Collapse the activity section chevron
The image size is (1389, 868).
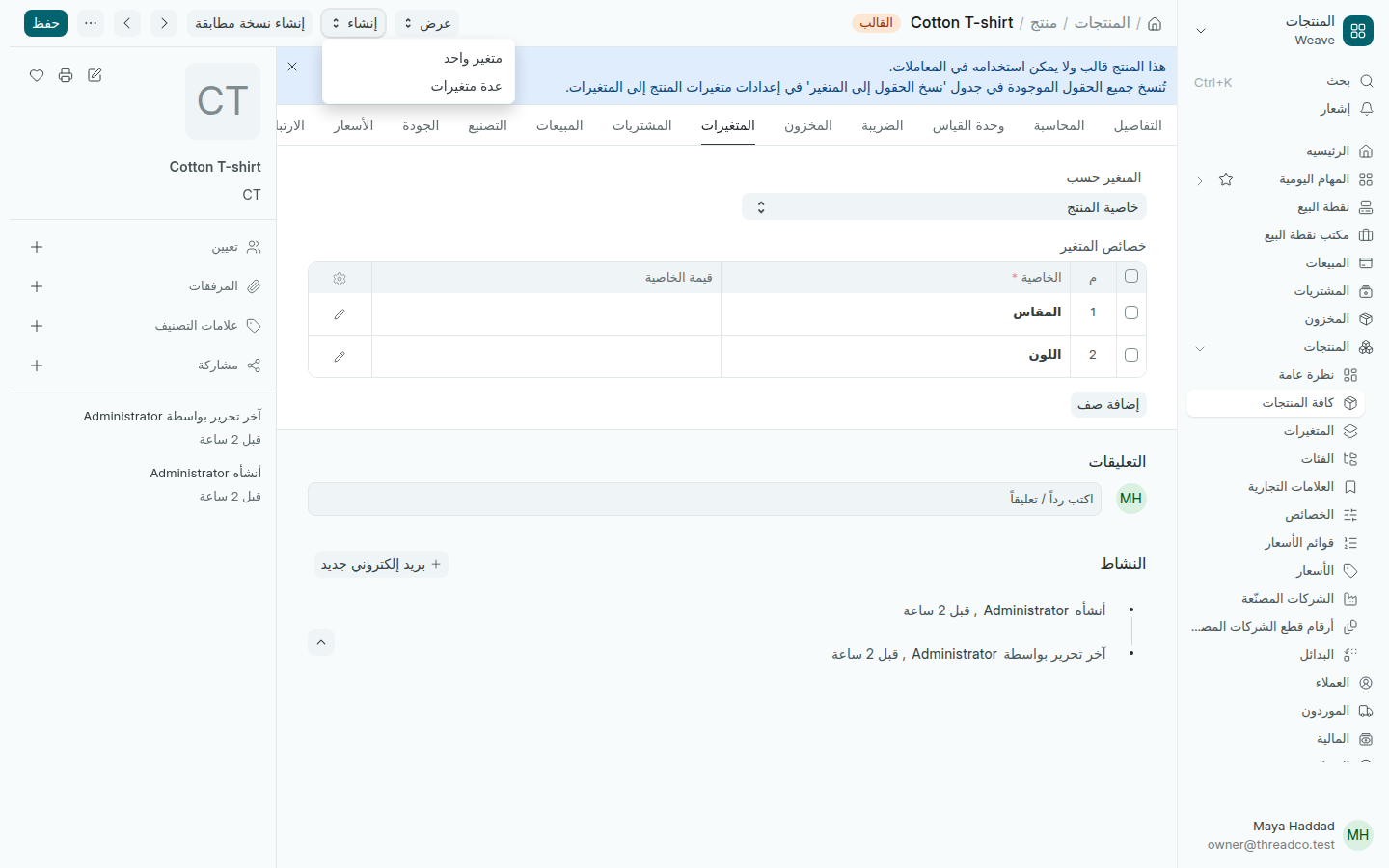[321, 642]
